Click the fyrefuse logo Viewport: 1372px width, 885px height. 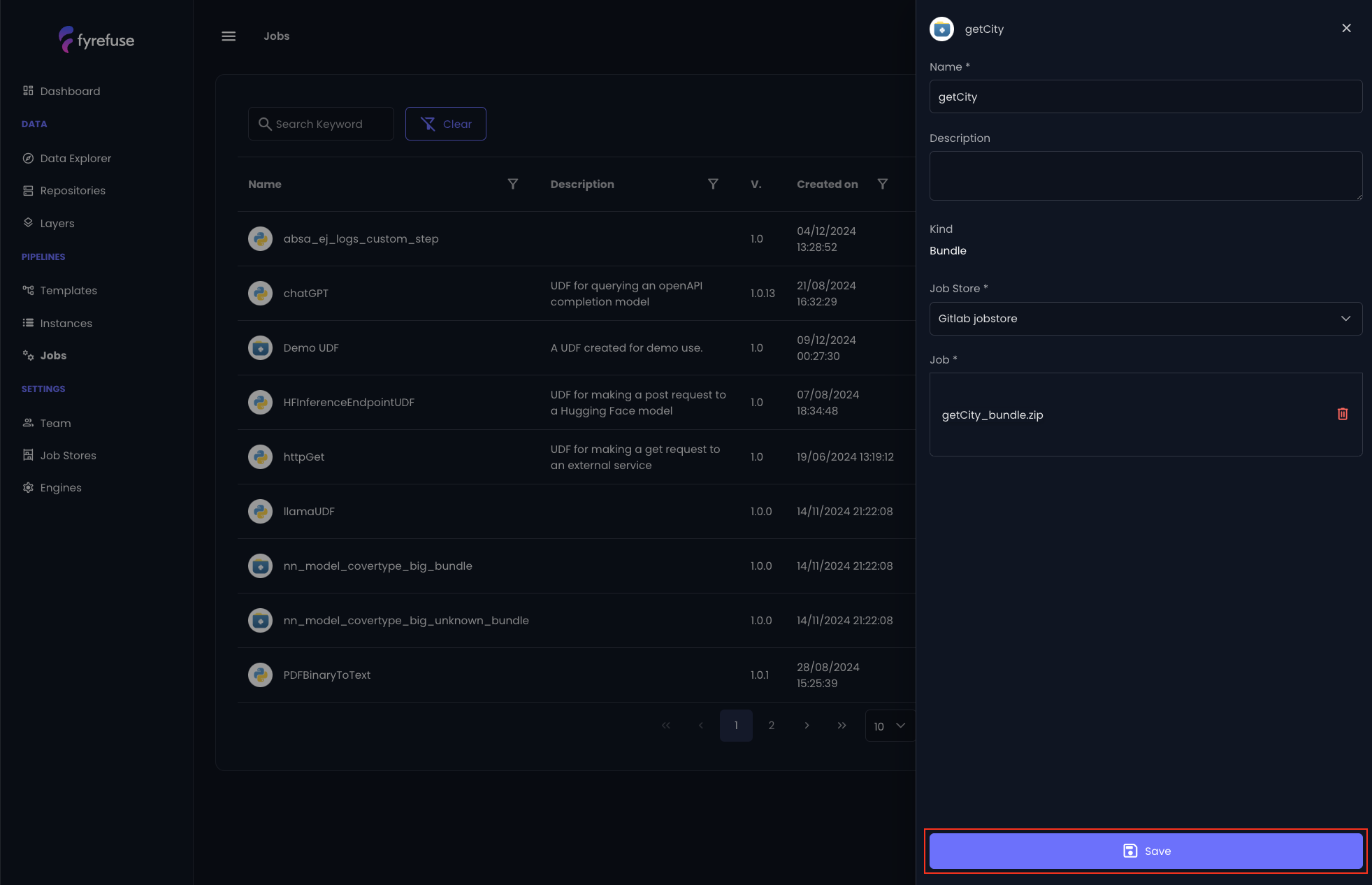click(x=96, y=40)
